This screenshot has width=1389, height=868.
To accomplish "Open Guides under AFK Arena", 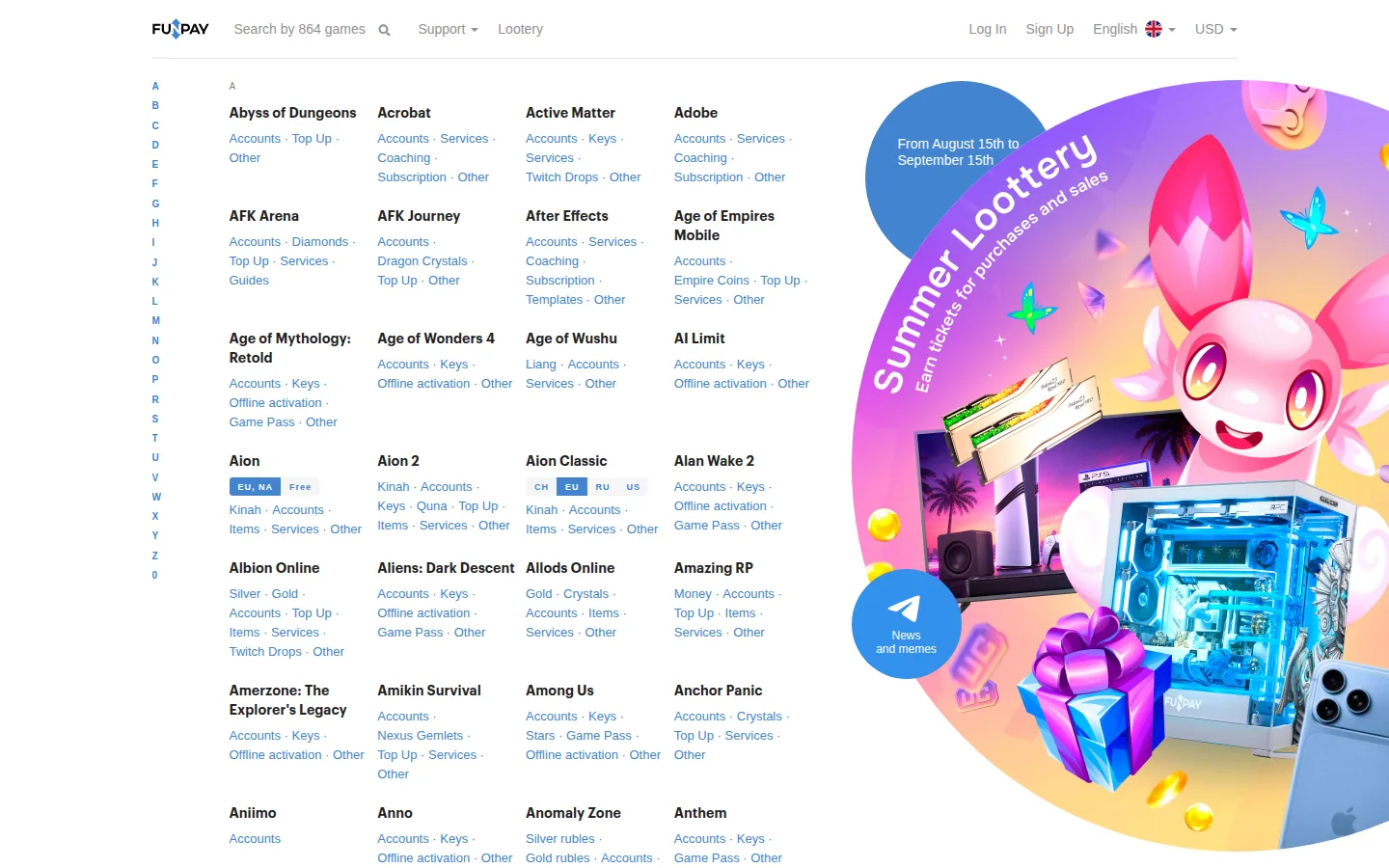I will 249,281.
